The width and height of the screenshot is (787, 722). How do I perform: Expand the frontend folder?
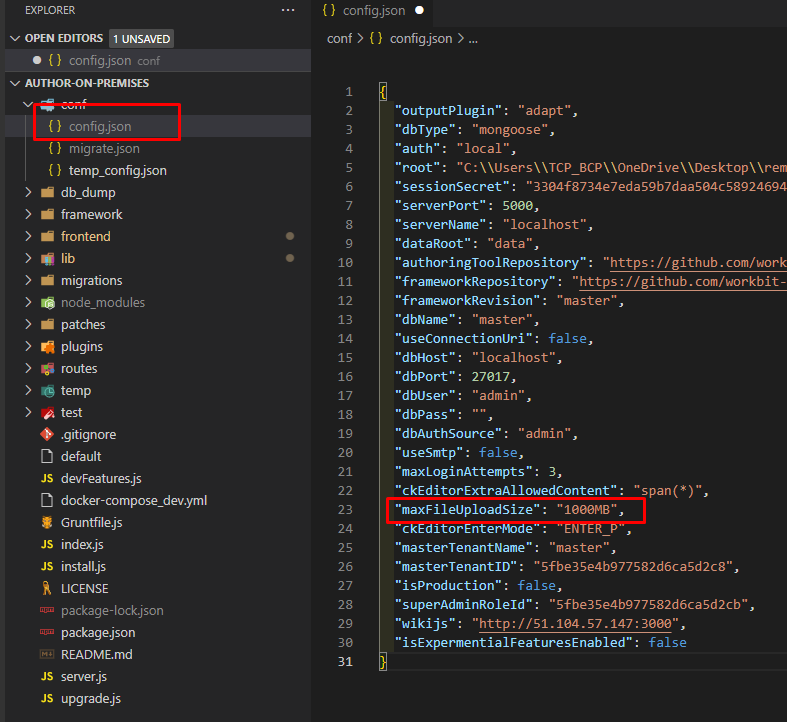click(x=27, y=236)
